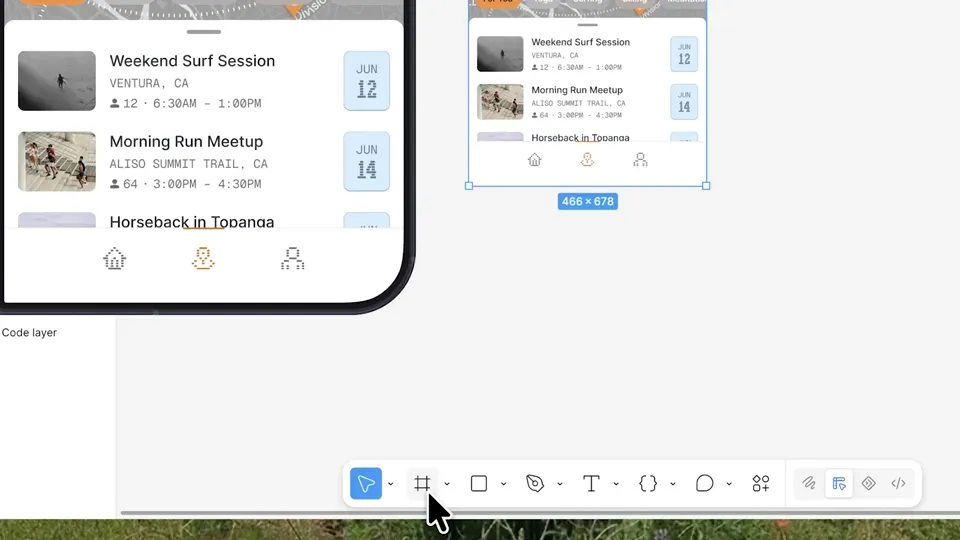
Task: Select the Pen tool
Action: pyautogui.click(x=534, y=483)
